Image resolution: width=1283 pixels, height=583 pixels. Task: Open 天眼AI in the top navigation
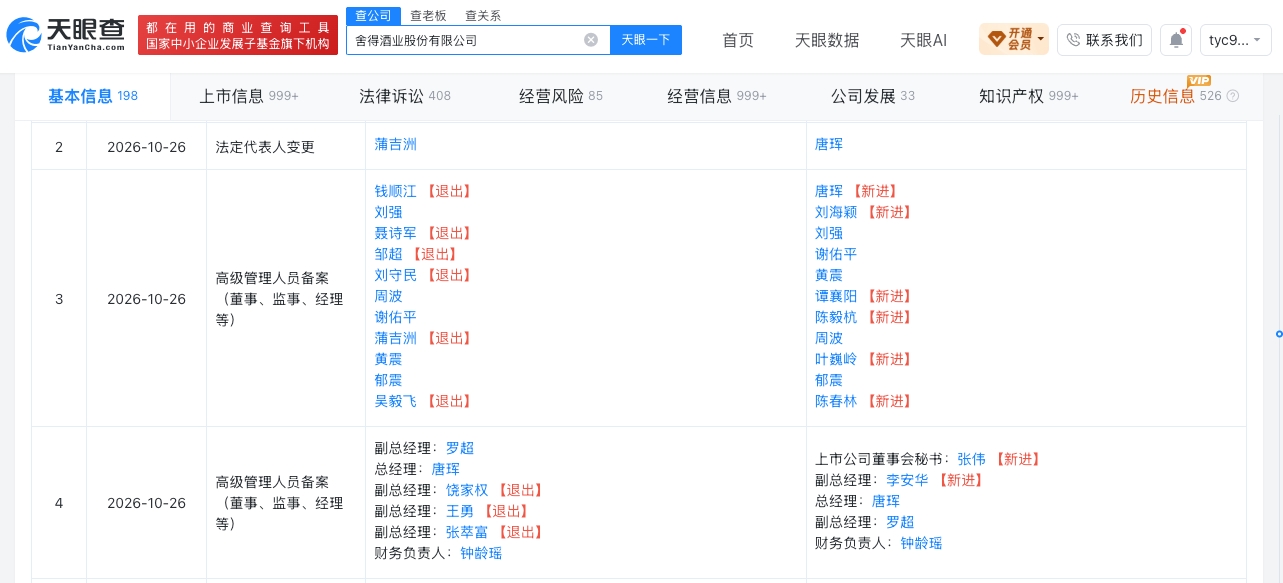[923, 40]
